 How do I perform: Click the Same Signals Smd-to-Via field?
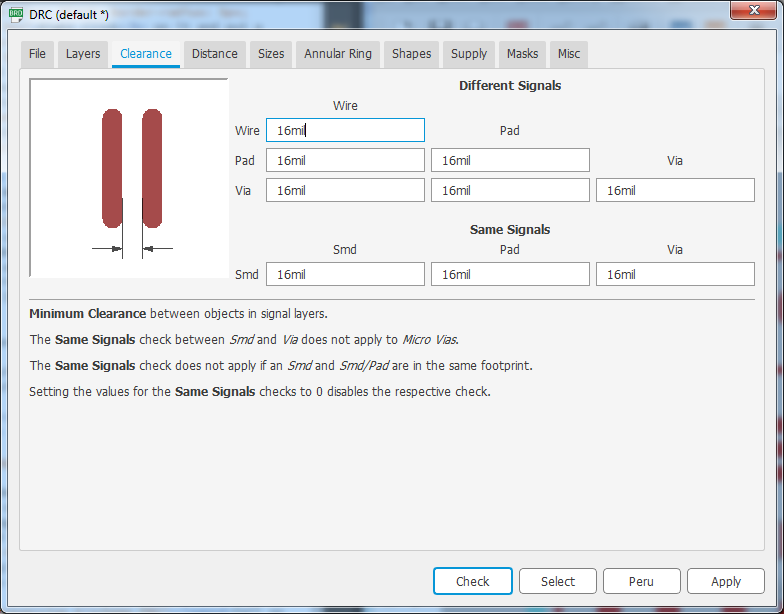pos(676,274)
